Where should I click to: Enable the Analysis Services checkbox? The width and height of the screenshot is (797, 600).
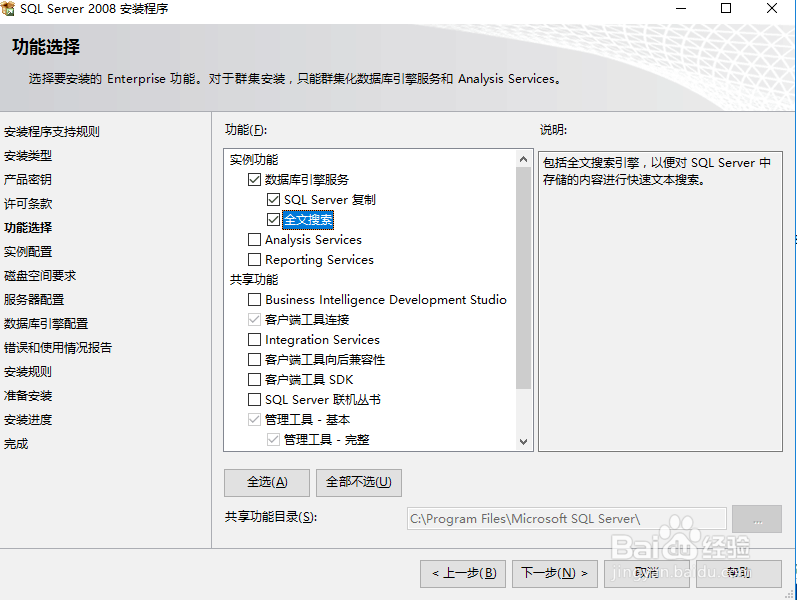254,239
